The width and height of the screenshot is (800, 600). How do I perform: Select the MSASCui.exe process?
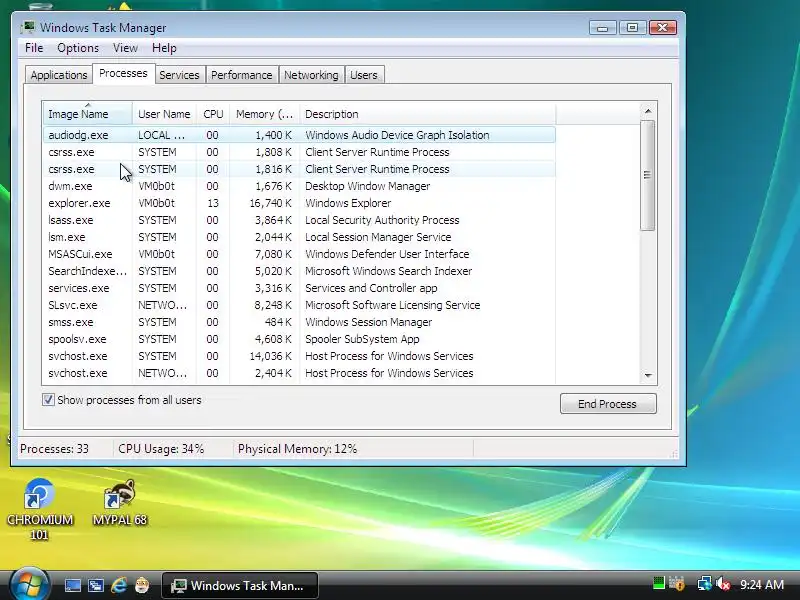coord(299,254)
